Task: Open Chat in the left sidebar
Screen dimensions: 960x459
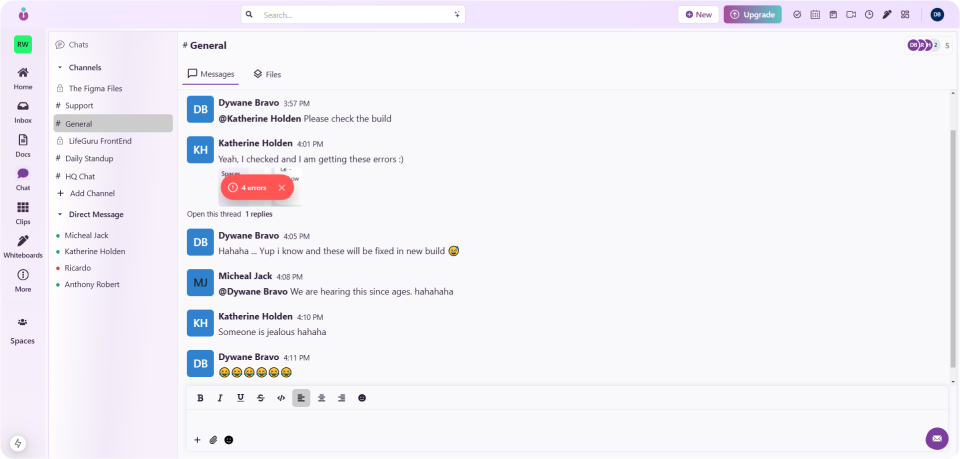Action: click(23, 180)
